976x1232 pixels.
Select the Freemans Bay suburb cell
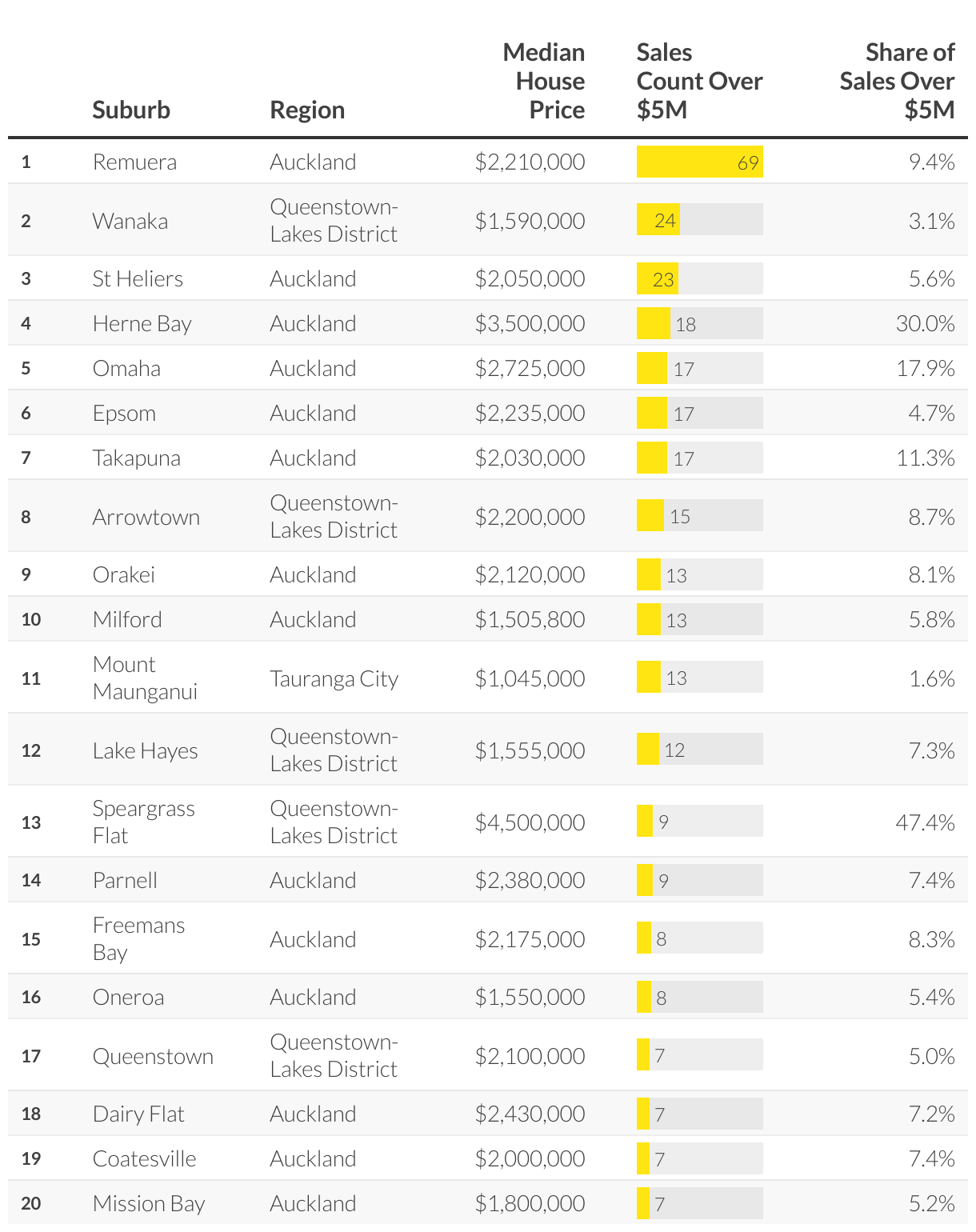(138, 938)
